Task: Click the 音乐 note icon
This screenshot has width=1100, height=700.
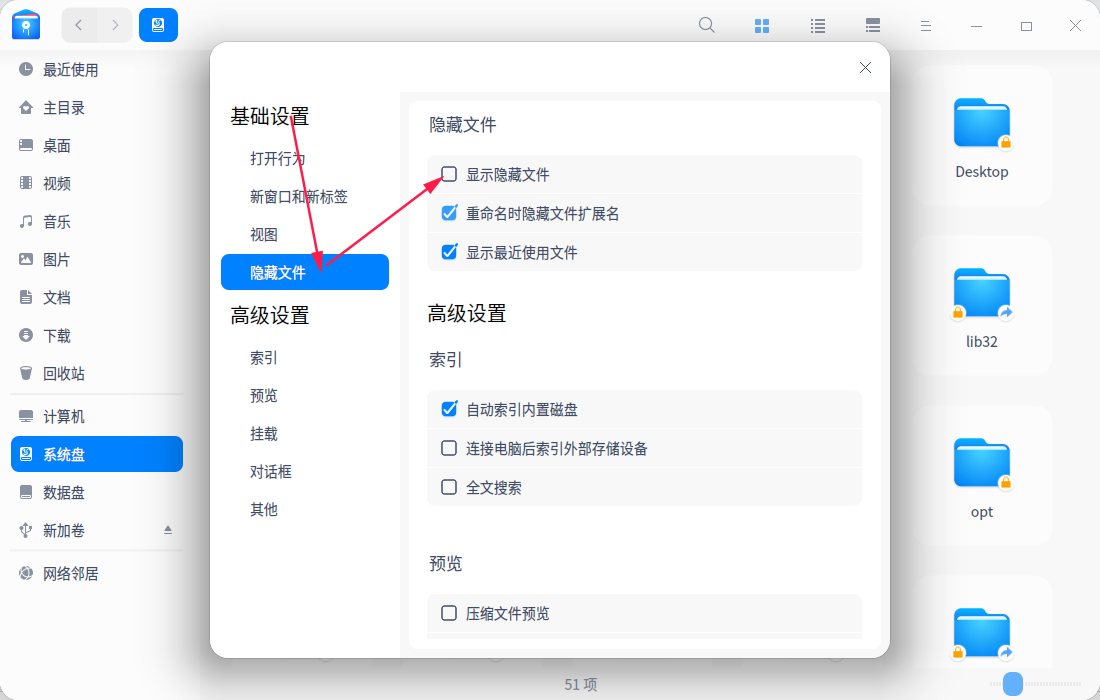Action: coord(26,222)
